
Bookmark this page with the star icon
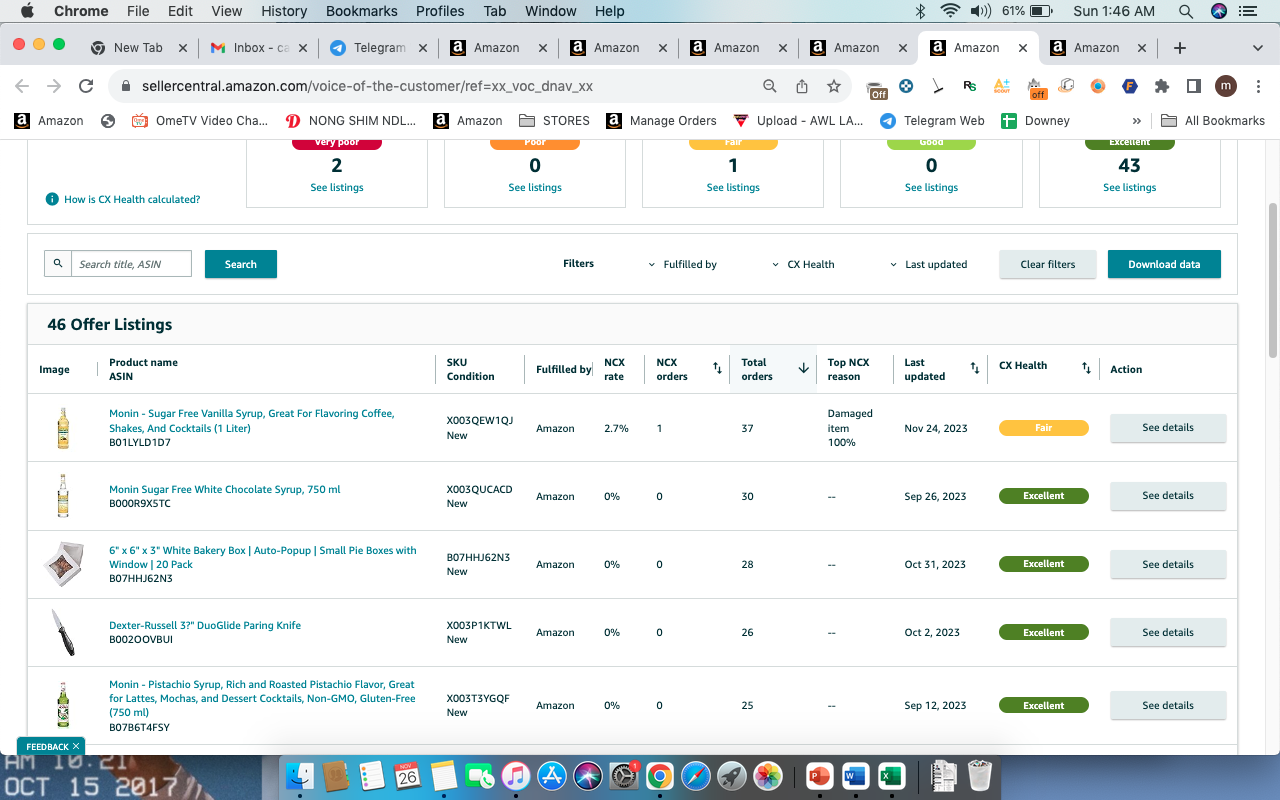(x=833, y=86)
